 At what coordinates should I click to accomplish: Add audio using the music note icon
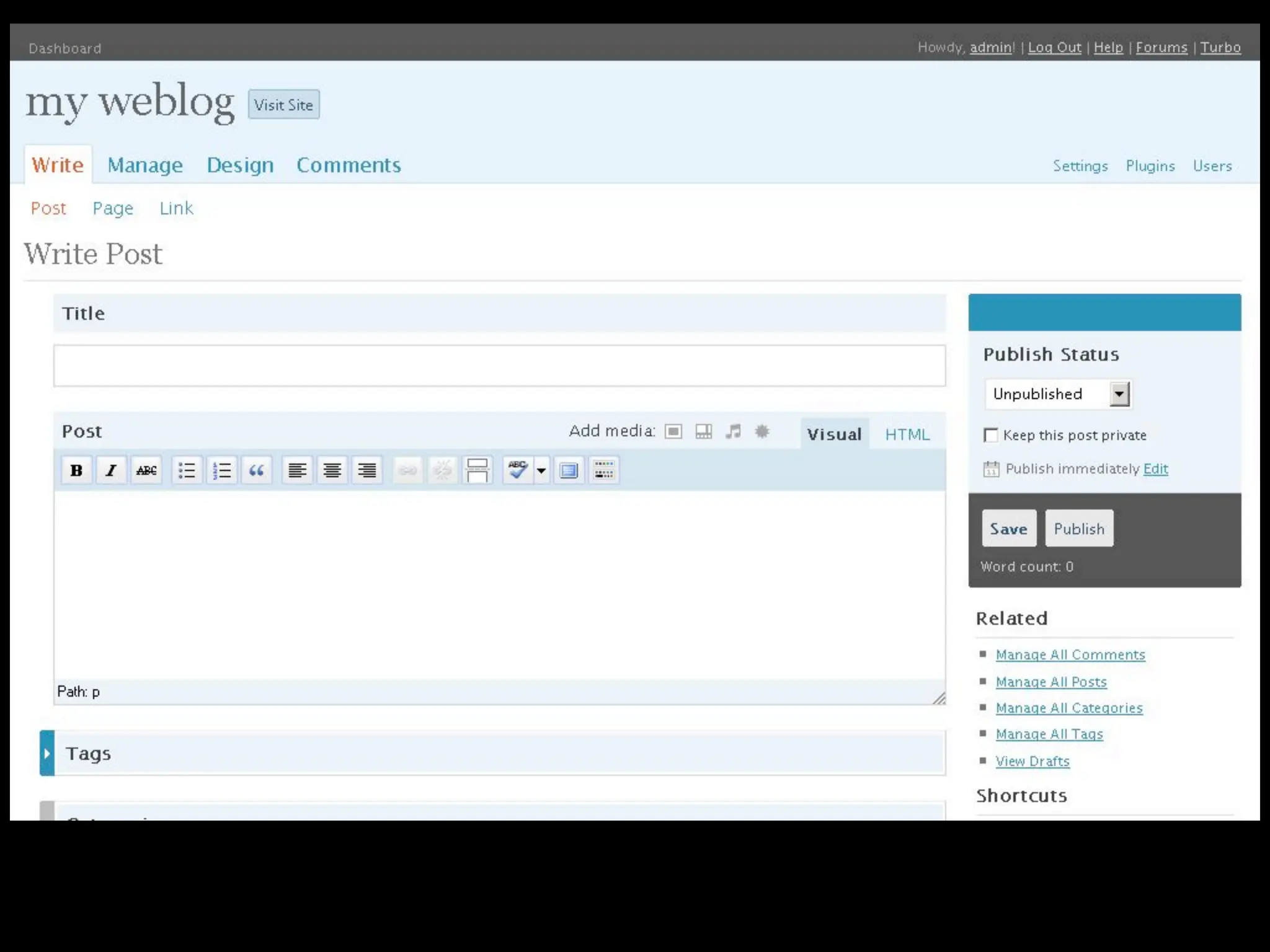pos(733,431)
